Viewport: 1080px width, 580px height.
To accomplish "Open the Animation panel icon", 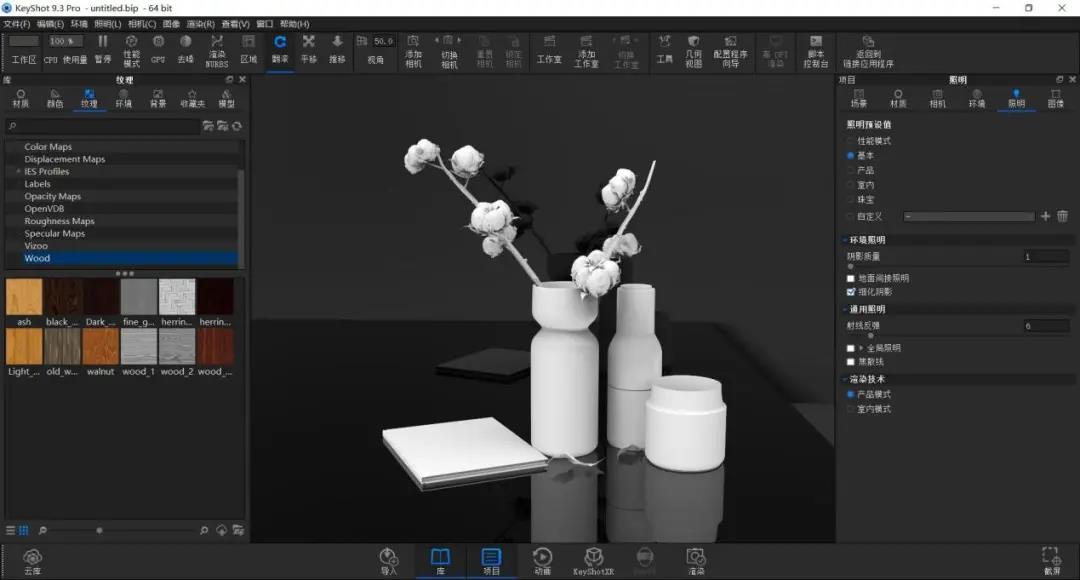I will (542, 561).
